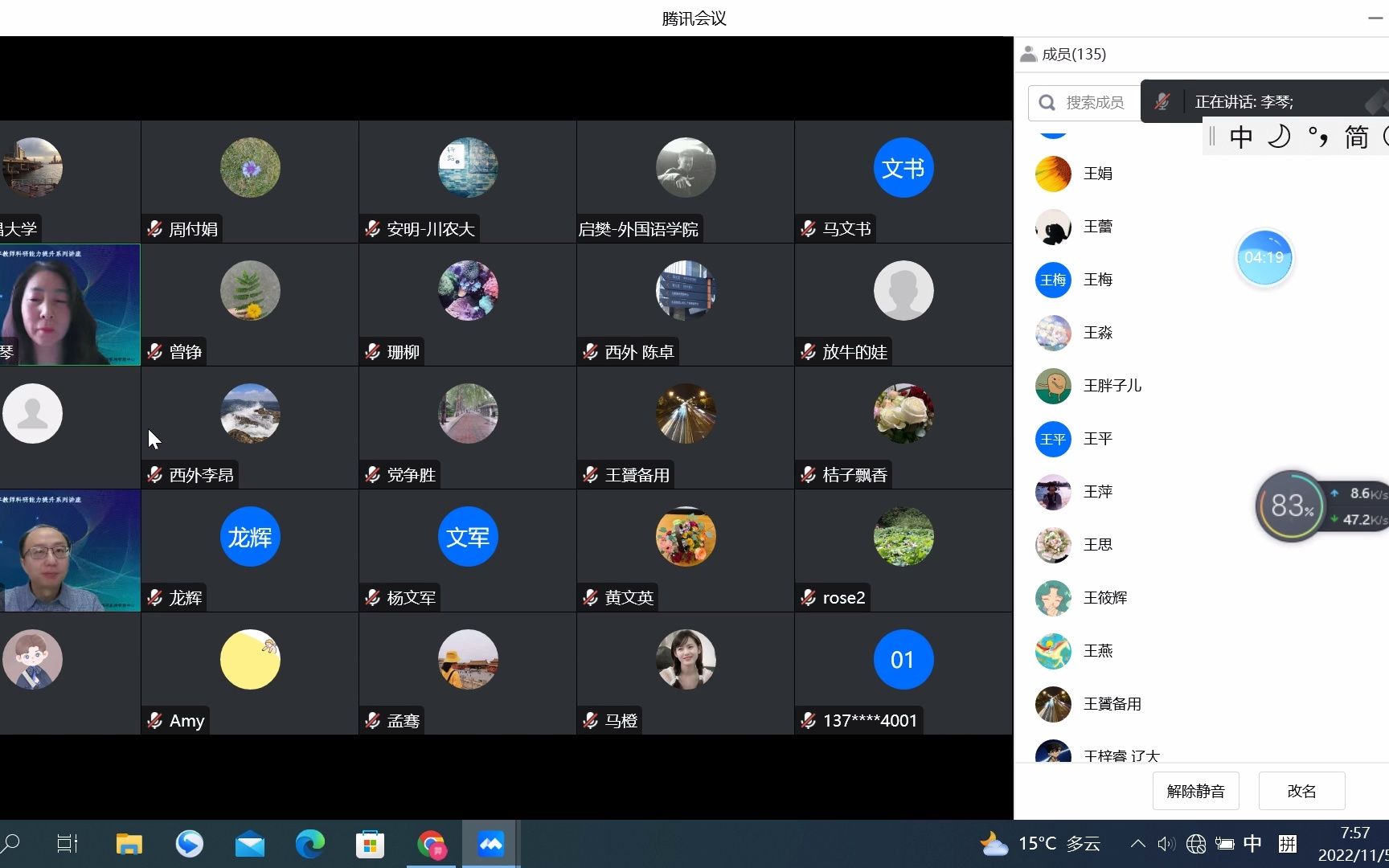This screenshot has height=868, width=1389.
Task: Click the network globe tray icon
Action: coord(1196,844)
